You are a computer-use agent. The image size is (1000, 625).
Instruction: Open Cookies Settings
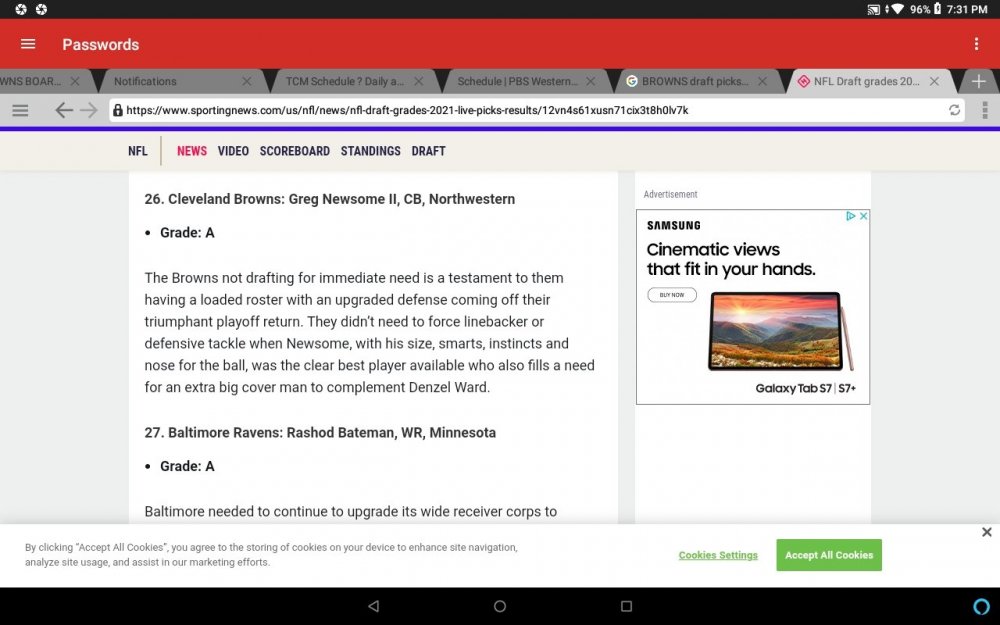[718, 555]
